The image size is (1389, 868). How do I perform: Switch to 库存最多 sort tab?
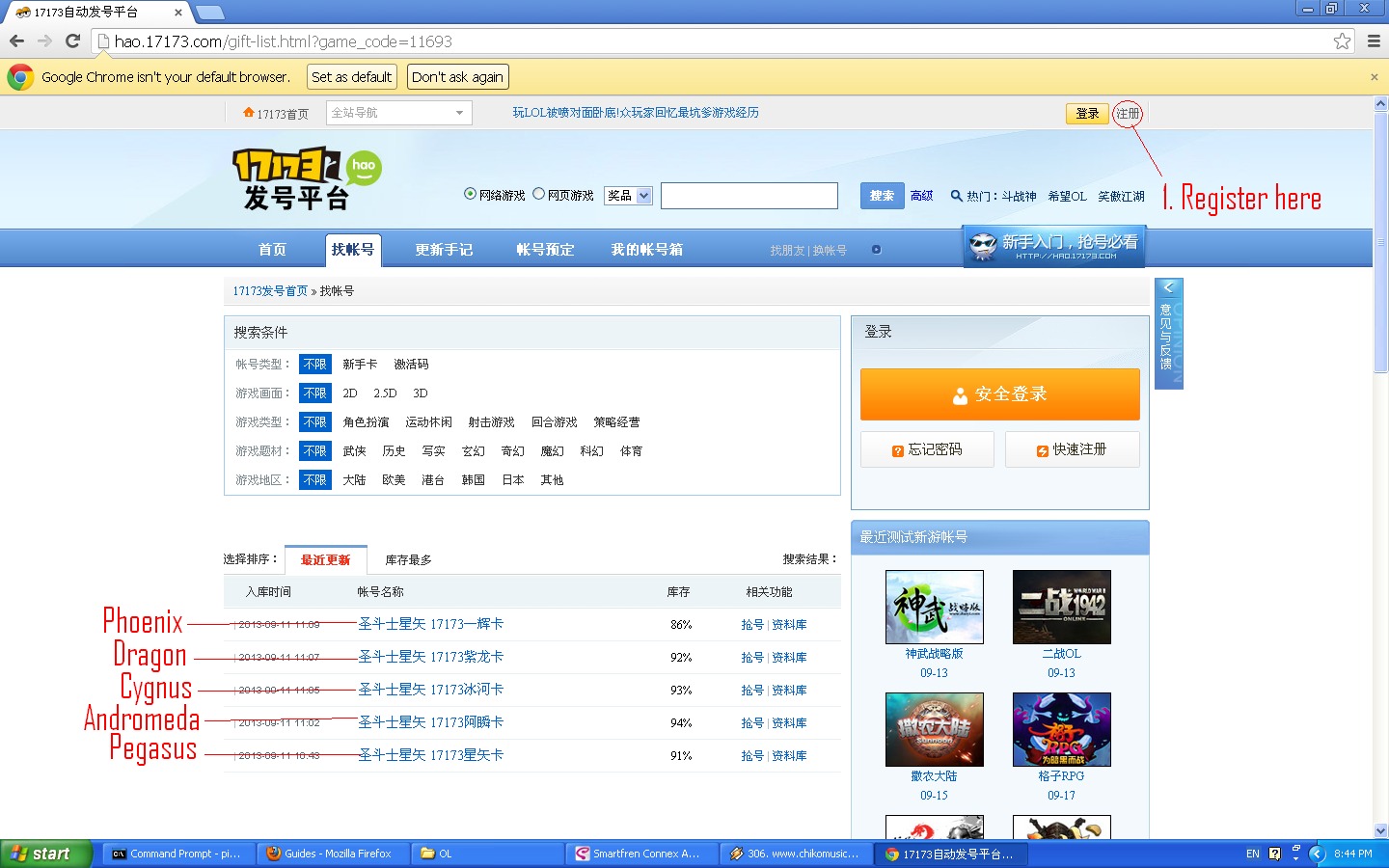tap(408, 560)
